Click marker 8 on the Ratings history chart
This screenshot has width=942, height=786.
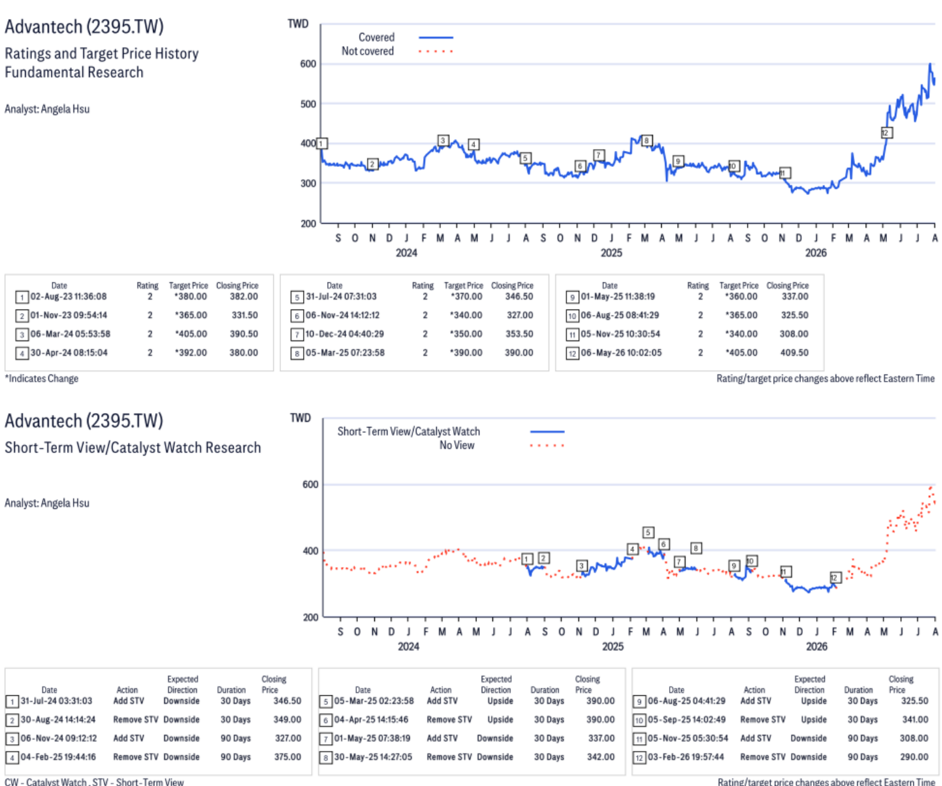pyautogui.click(x=646, y=141)
